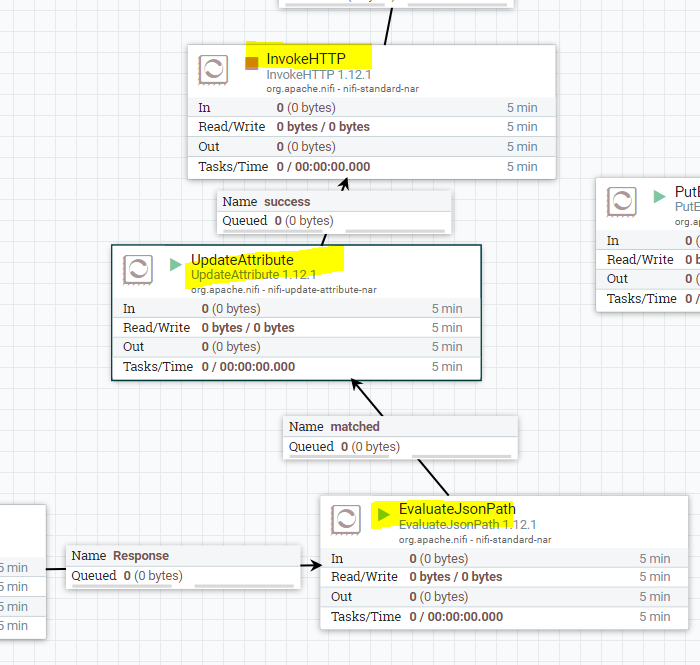Select the InvokeHTTP processor title

pyautogui.click(x=306, y=58)
